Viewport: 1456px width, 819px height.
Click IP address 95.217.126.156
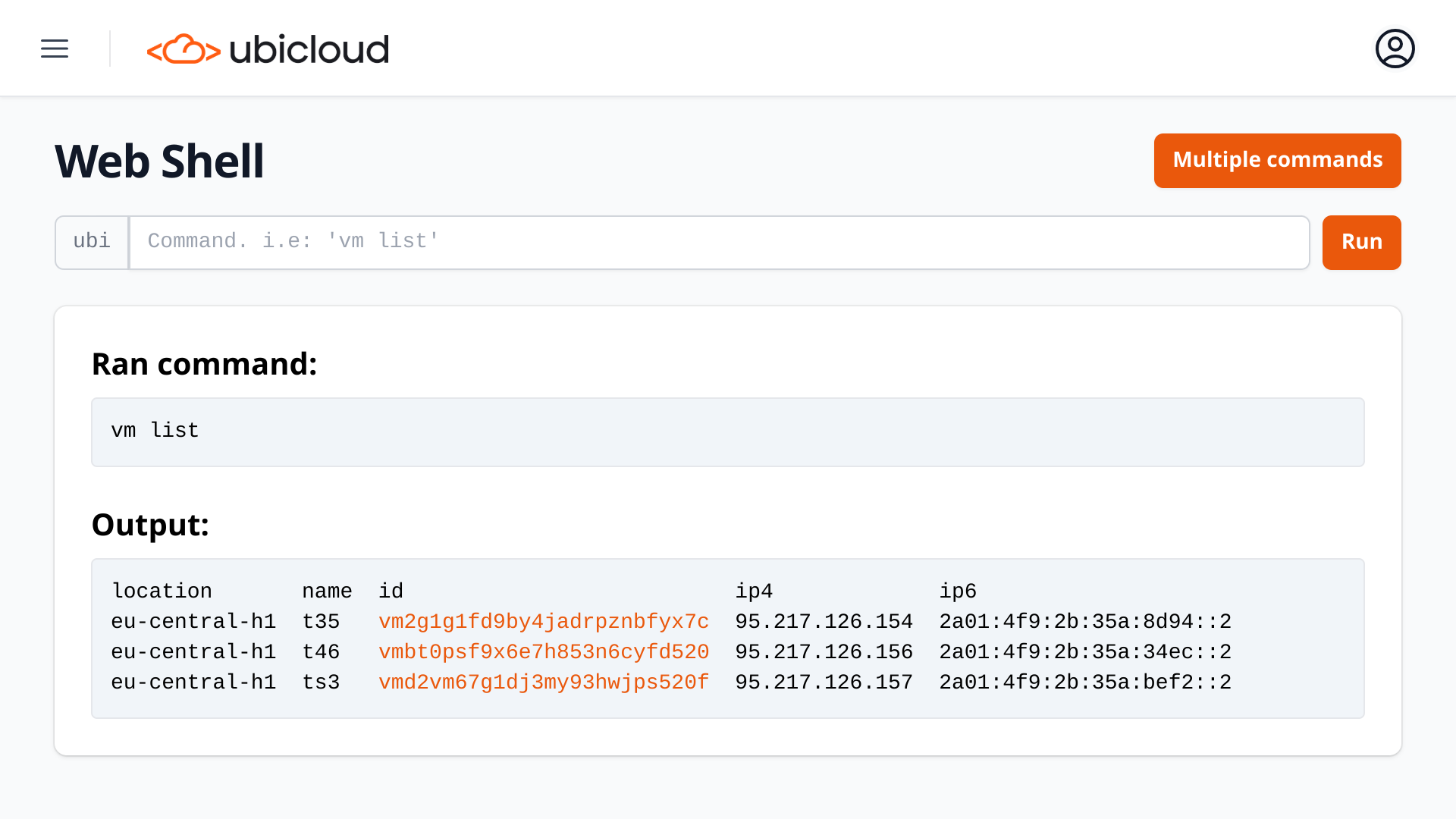point(824,652)
